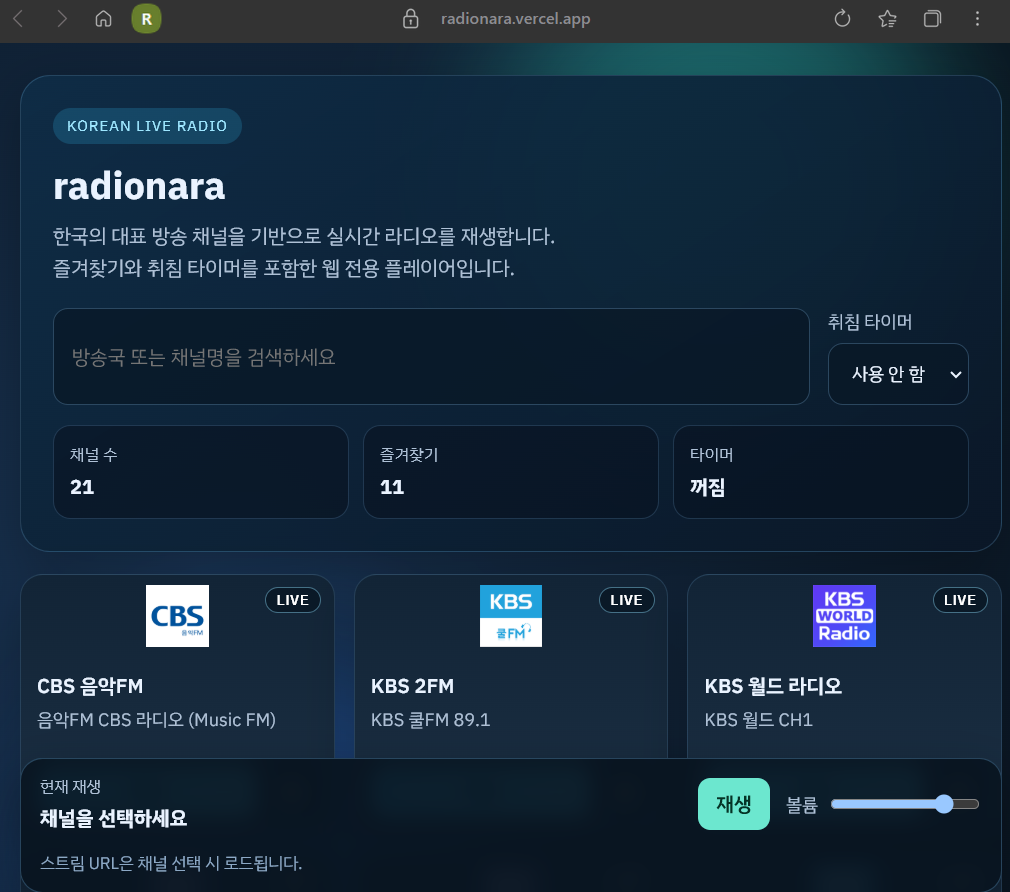Click the channel search input field
This screenshot has width=1010, height=892.
pos(430,356)
